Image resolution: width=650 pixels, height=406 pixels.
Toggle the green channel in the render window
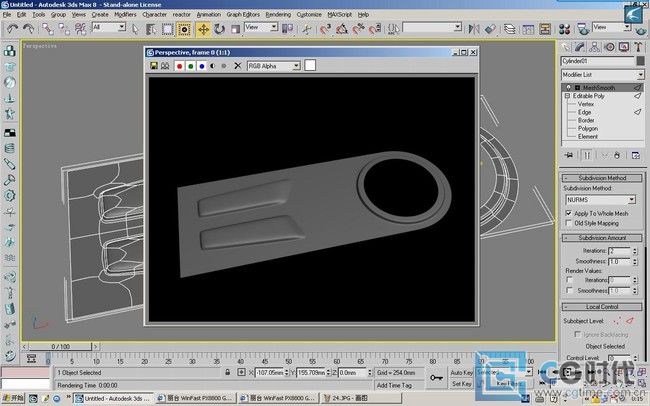[x=191, y=66]
